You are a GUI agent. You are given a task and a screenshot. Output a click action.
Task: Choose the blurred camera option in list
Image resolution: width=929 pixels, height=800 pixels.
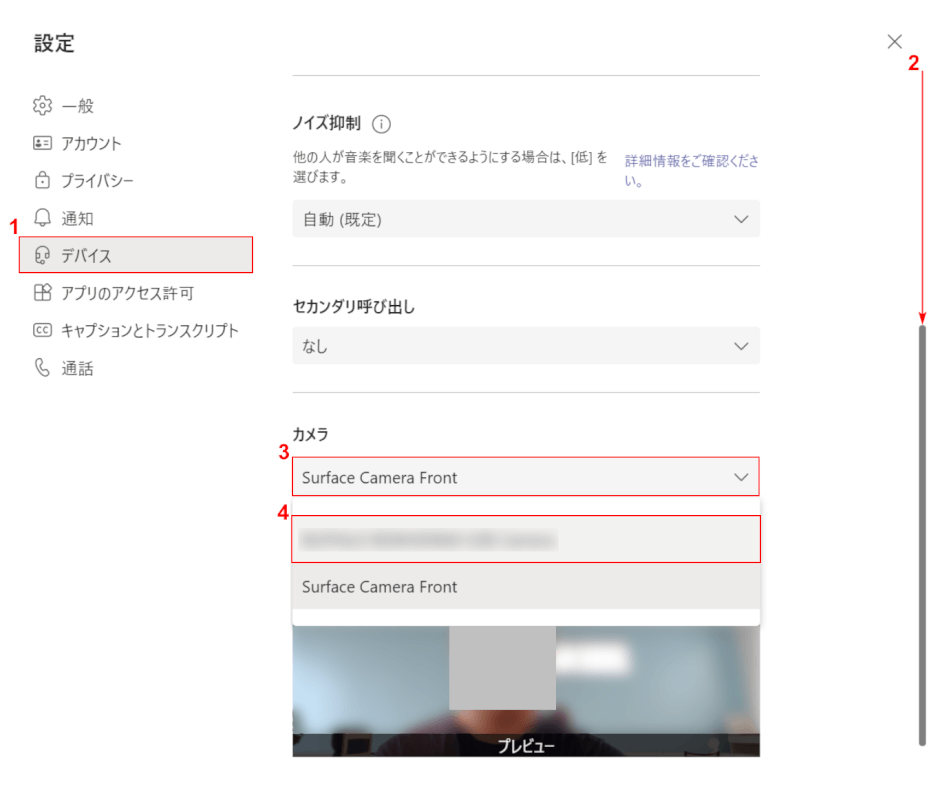pyautogui.click(x=526, y=539)
